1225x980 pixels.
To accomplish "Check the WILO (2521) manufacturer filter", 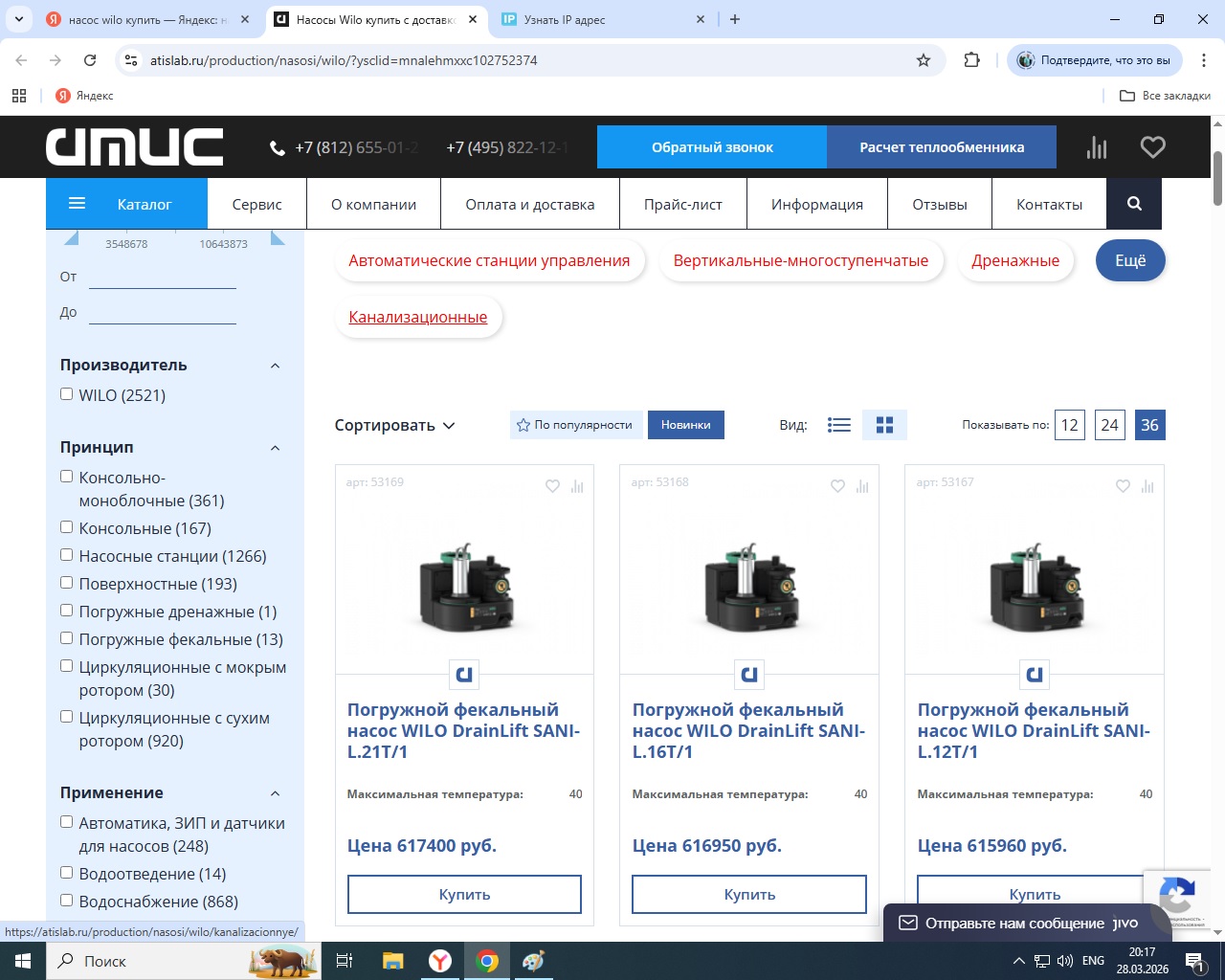I will tap(66, 394).
